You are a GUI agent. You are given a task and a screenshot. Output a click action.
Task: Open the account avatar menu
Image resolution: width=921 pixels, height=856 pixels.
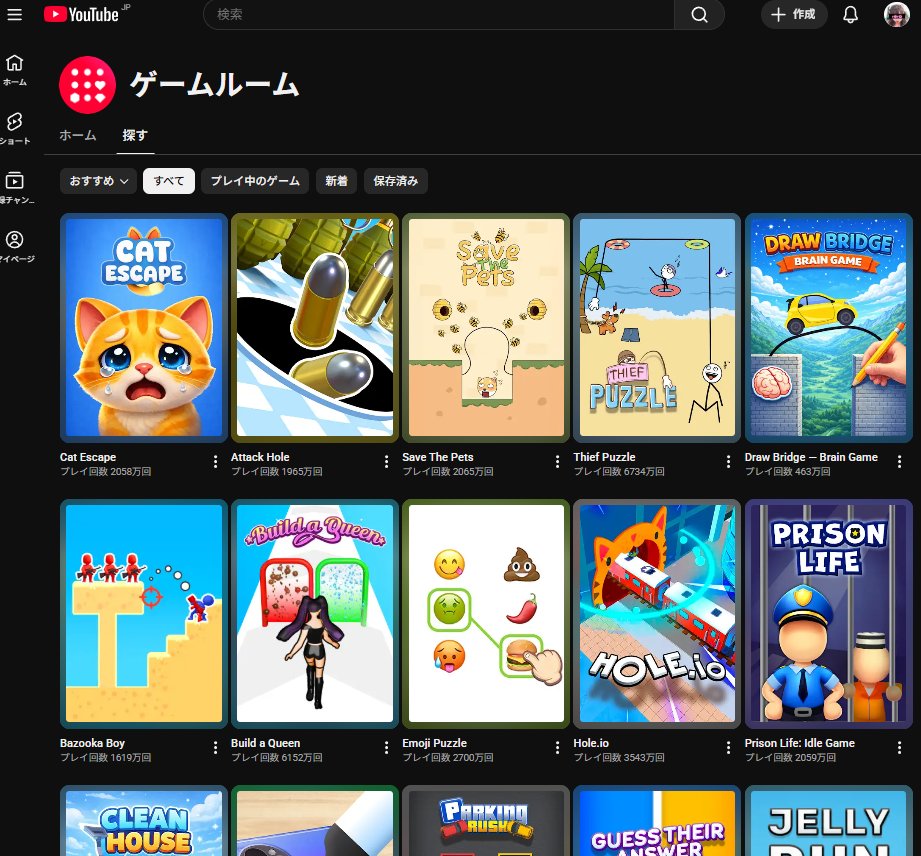[x=896, y=15]
